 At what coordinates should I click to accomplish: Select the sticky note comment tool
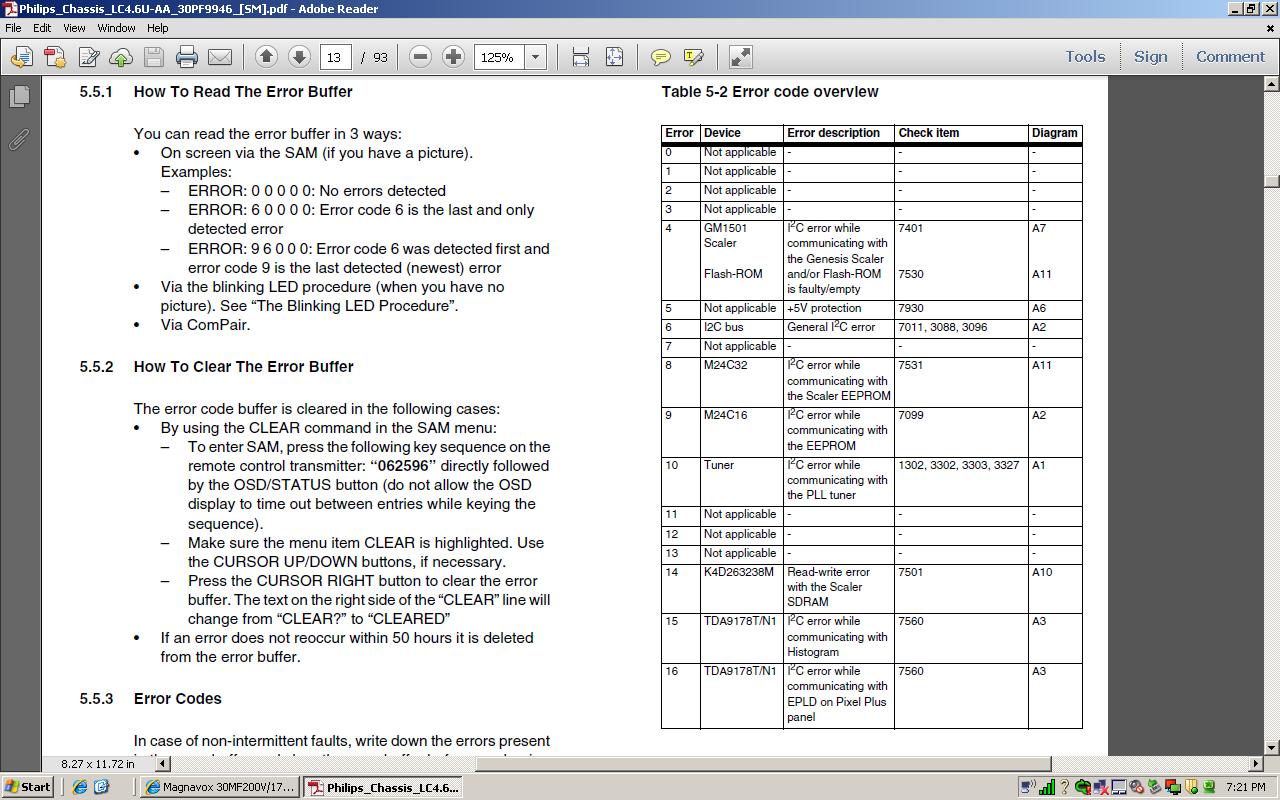point(661,57)
